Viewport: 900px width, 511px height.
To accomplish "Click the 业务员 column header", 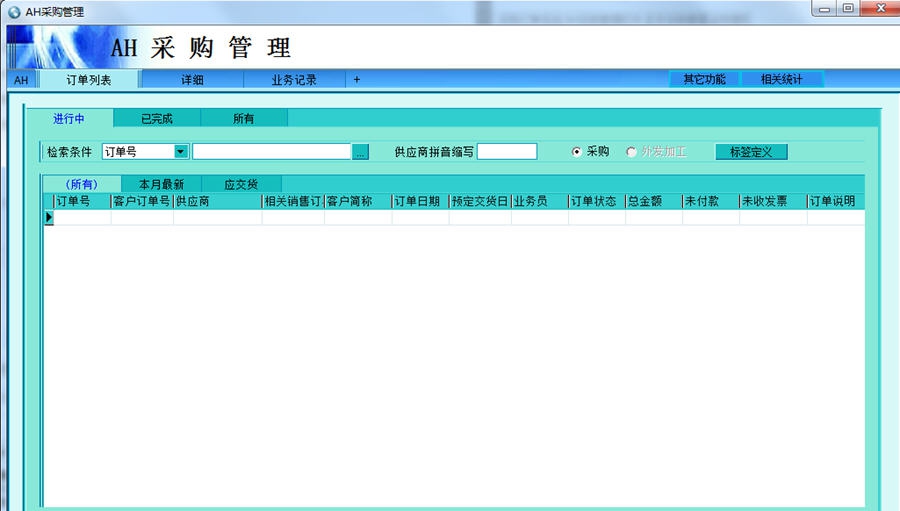I will tap(540, 202).
